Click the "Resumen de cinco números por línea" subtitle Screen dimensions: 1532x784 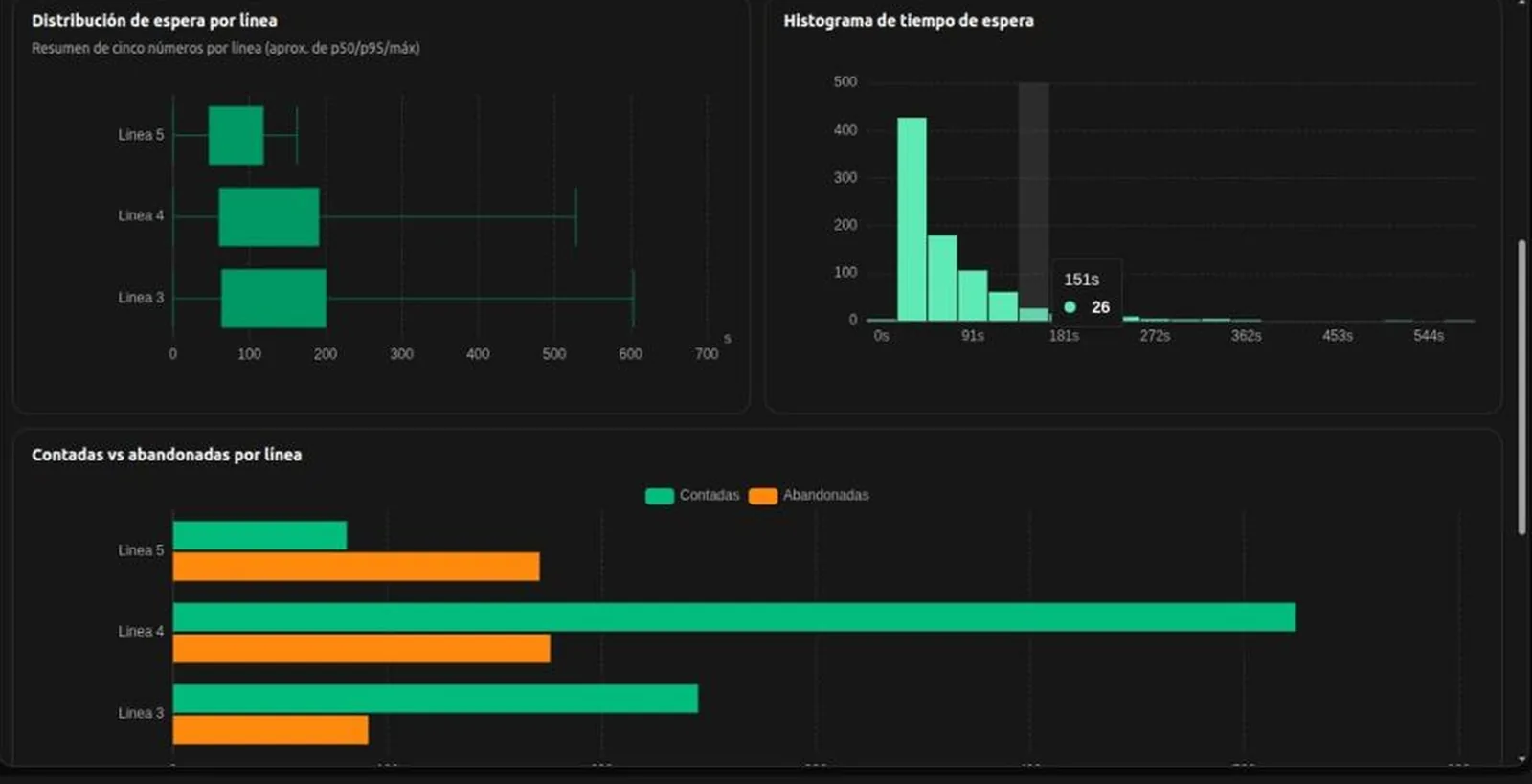pos(226,48)
